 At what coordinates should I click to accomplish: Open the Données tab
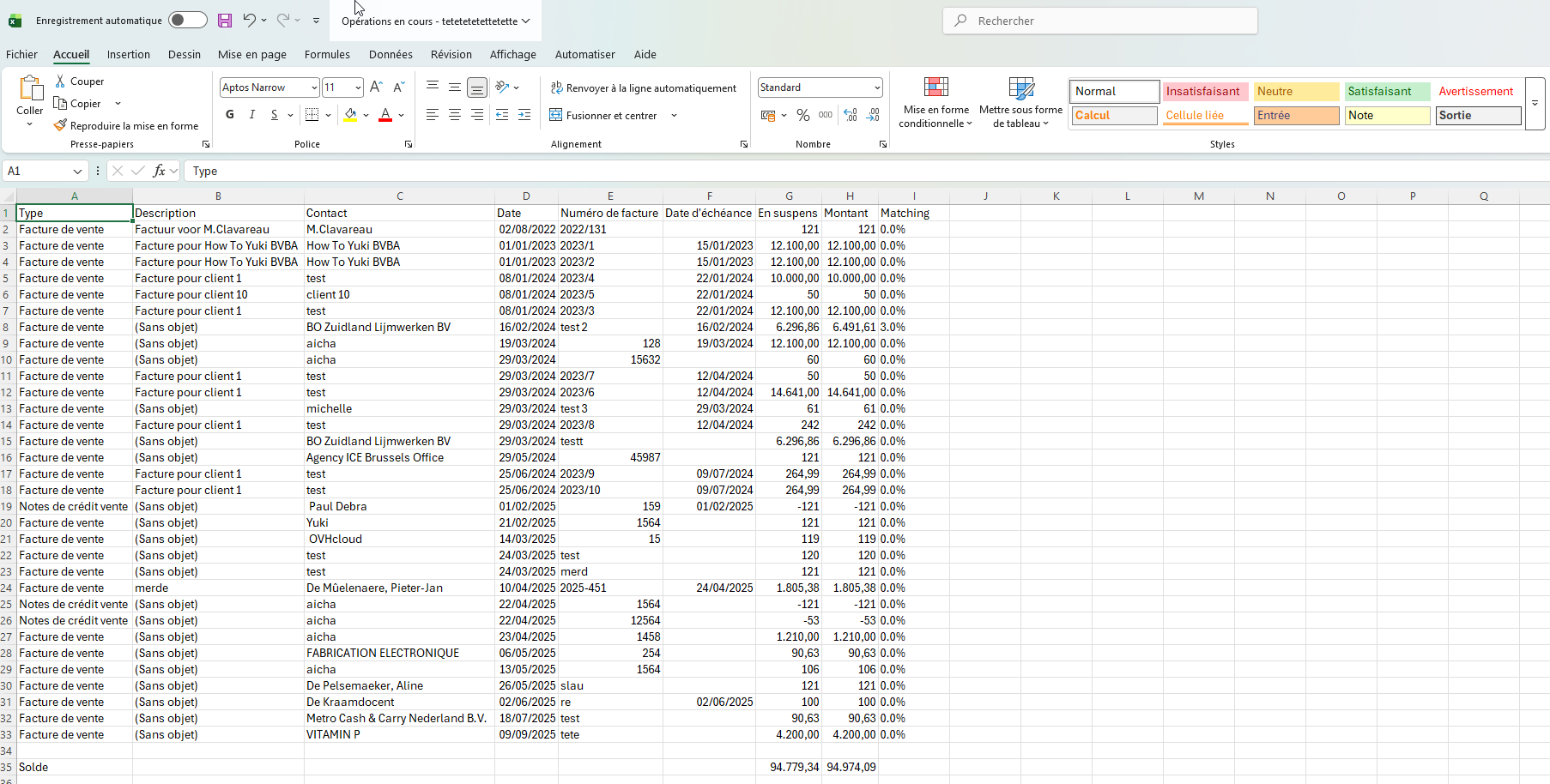pyautogui.click(x=391, y=54)
